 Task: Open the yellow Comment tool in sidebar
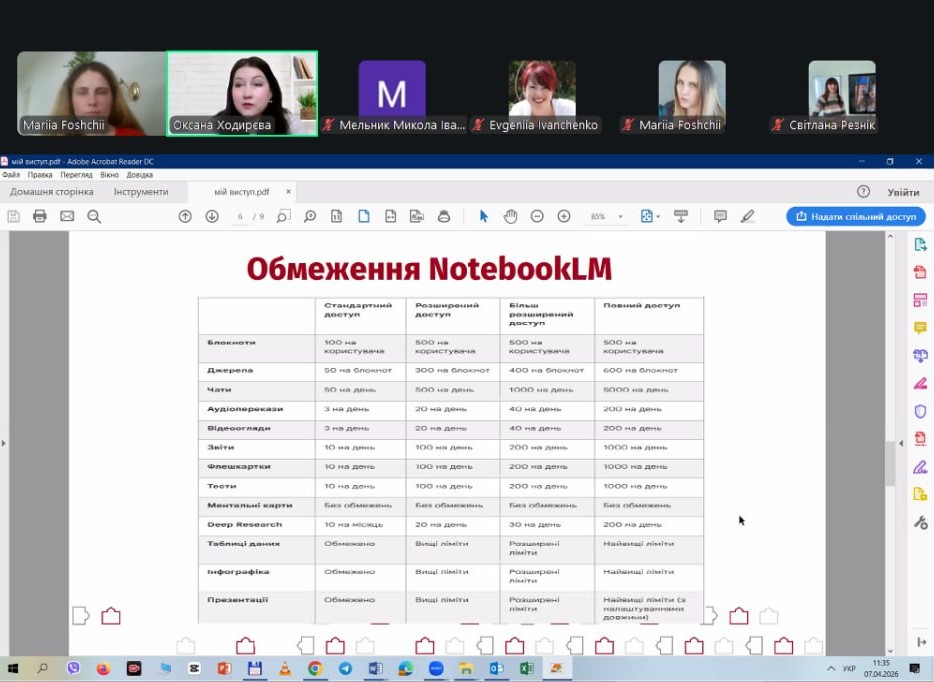(920, 328)
